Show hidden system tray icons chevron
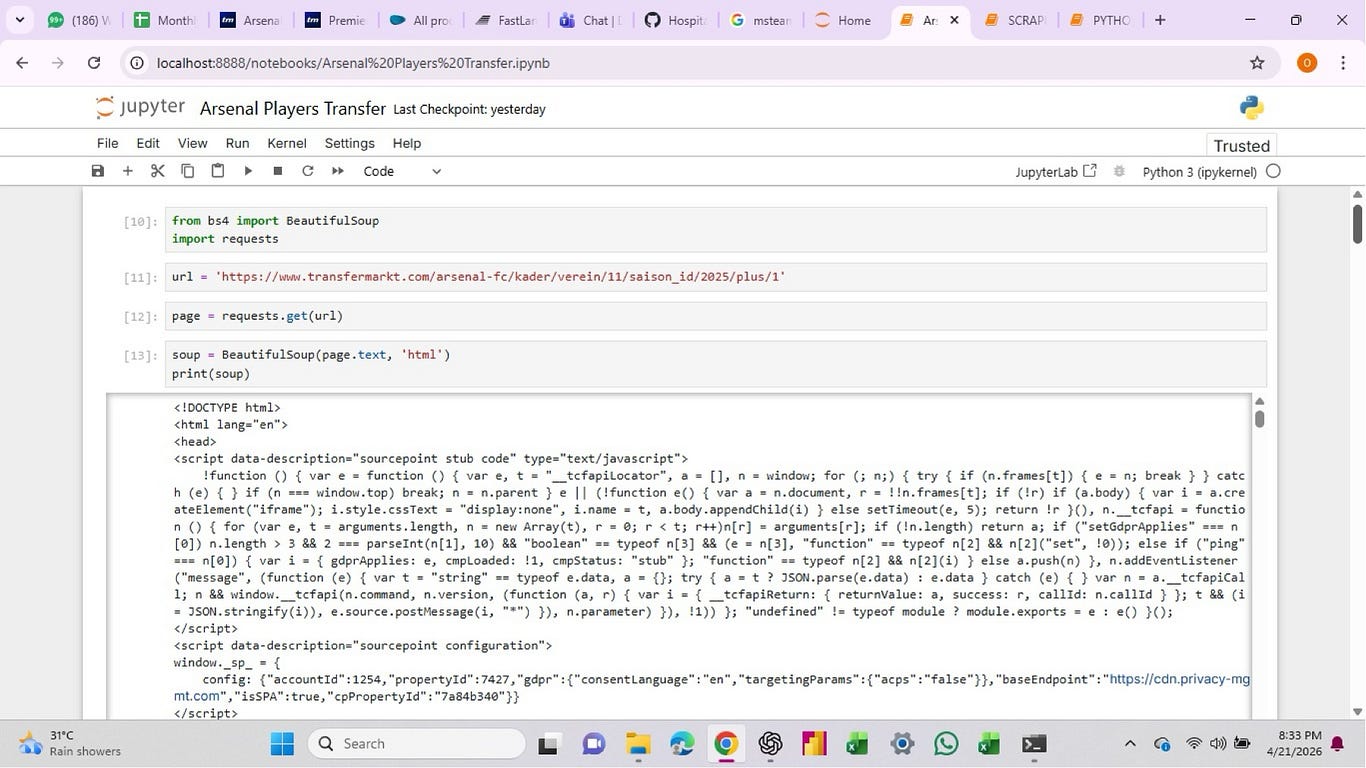This screenshot has width=1366, height=768. click(1130, 744)
